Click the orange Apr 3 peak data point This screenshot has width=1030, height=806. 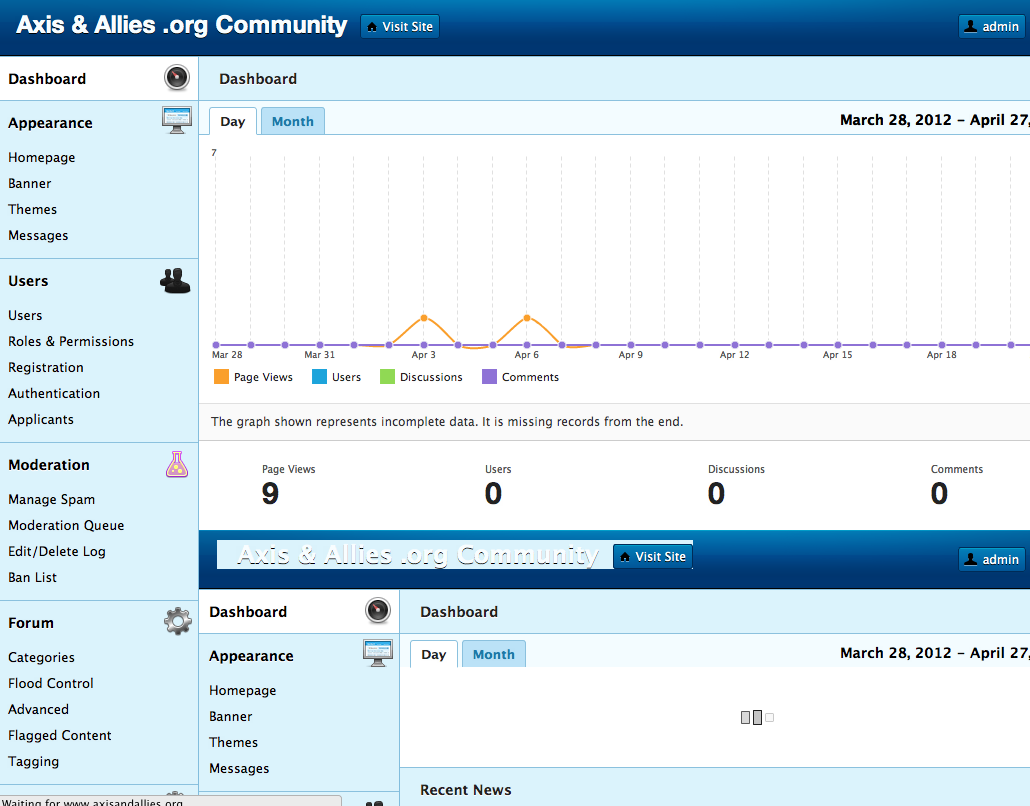pos(424,318)
